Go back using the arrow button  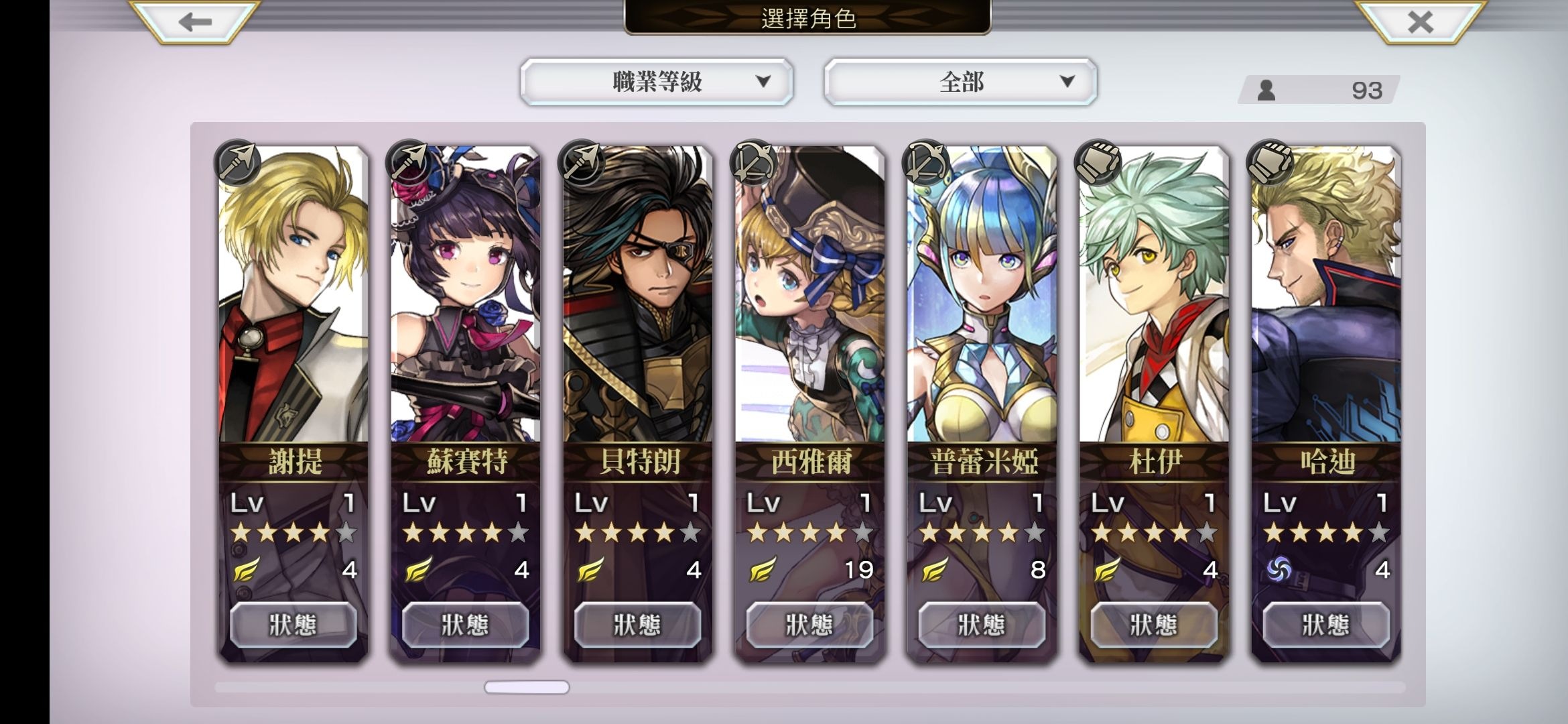(195, 21)
